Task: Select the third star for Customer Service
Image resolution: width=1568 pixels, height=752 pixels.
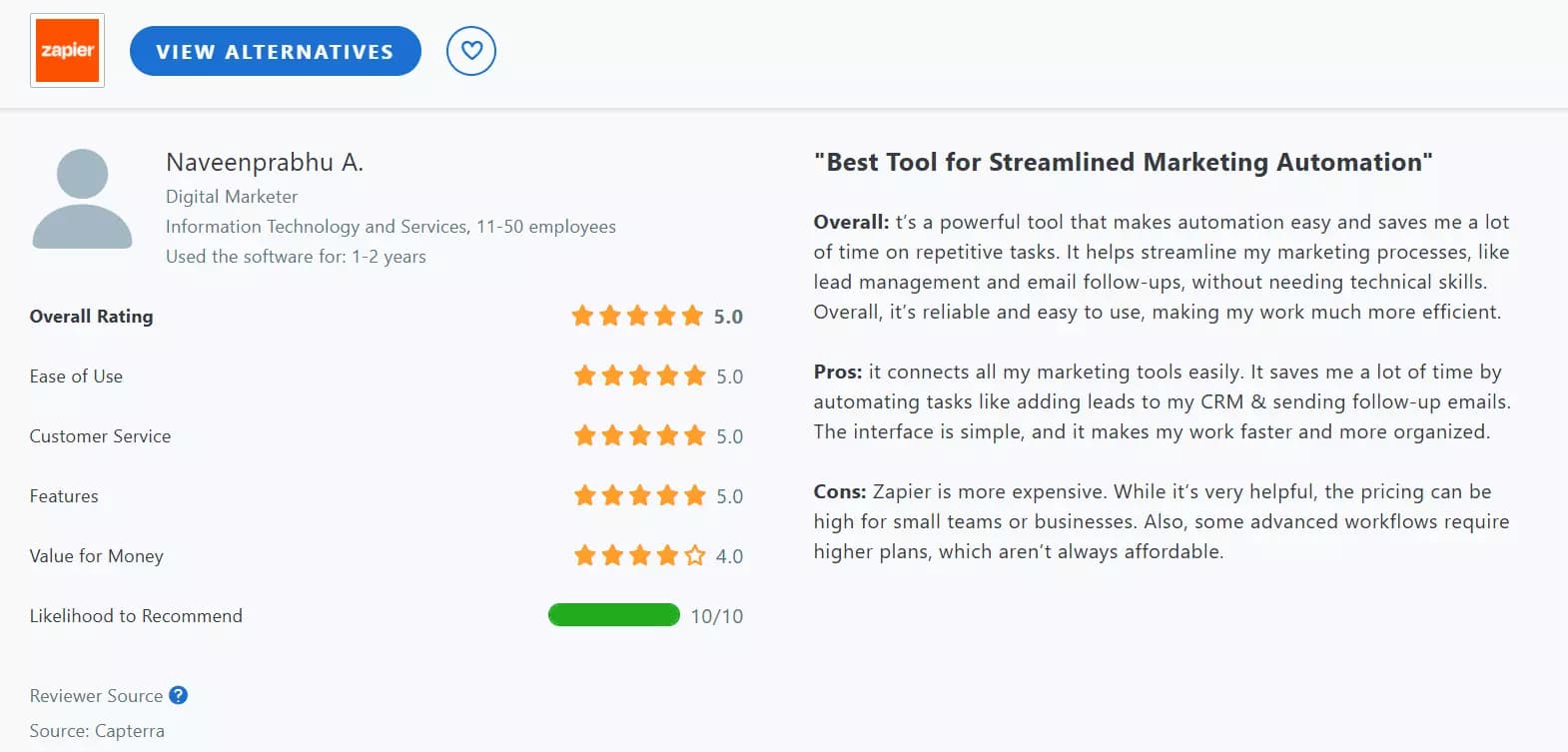Action: coord(639,435)
